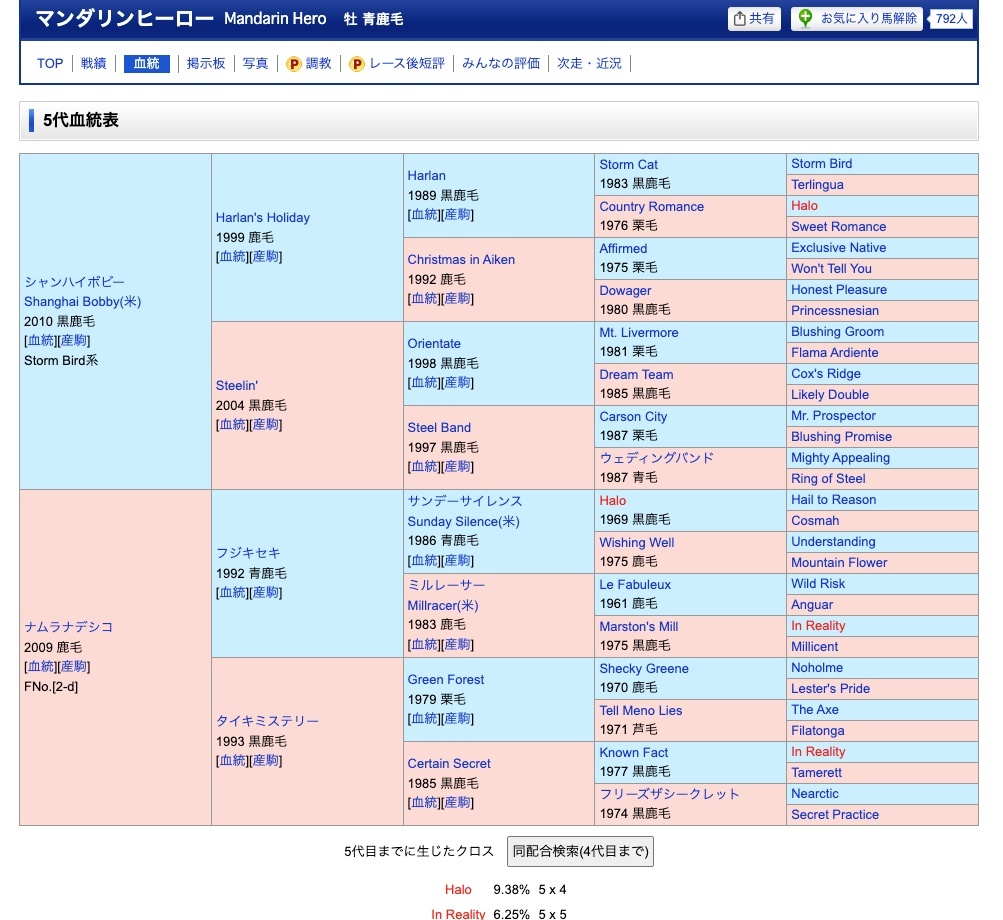Click the 792人 favorites count
Viewport: 1003px width, 920px height.
[951, 19]
